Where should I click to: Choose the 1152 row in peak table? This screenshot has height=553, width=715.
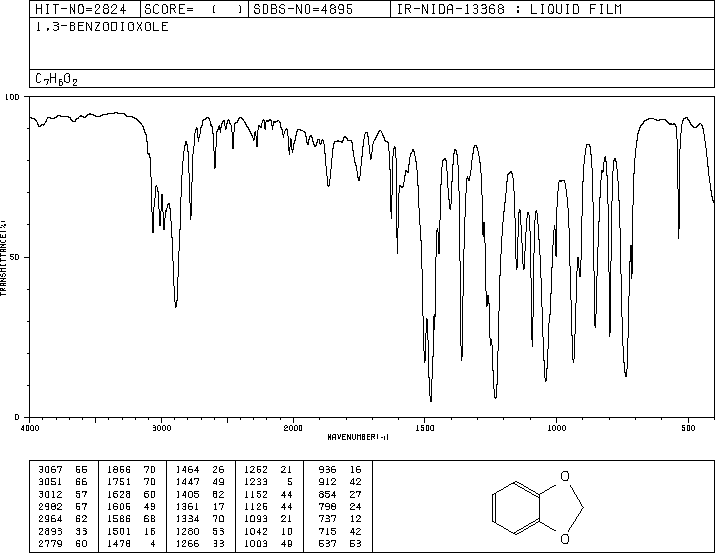coord(268,494)
